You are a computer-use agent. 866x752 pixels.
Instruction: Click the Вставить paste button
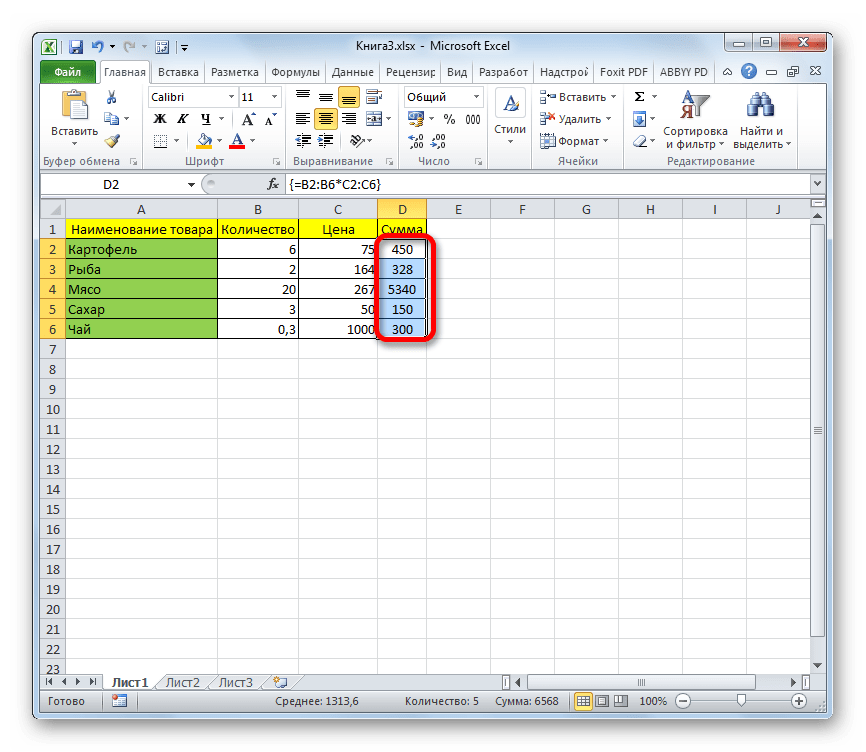click(74, 118)
